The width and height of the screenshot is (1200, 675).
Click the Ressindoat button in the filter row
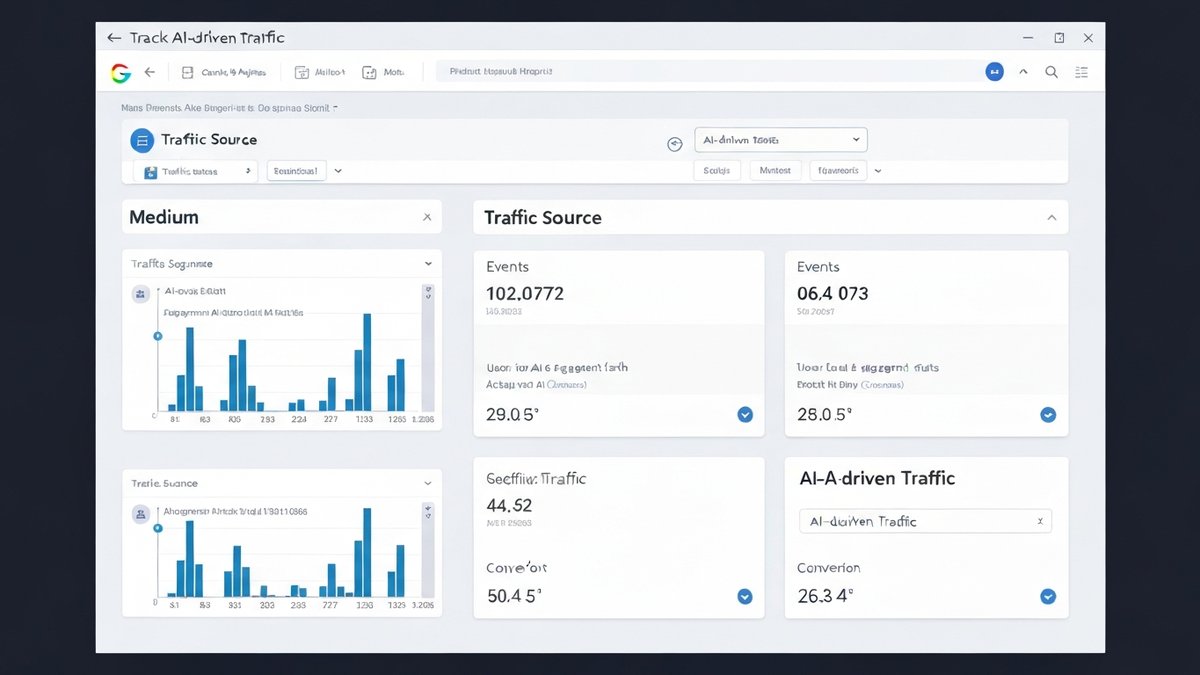tap(297, 171)
